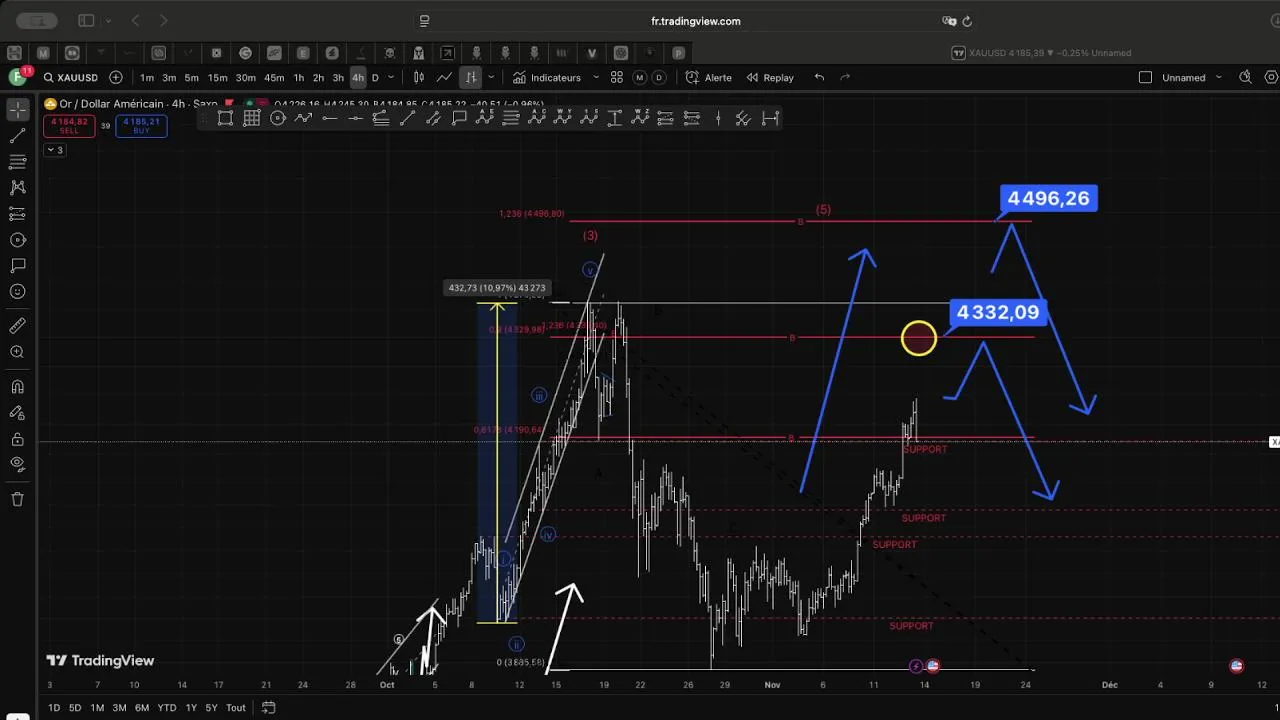Toggle stay in drawing mode
The image size is (1280, 720).
click(17, 413)
